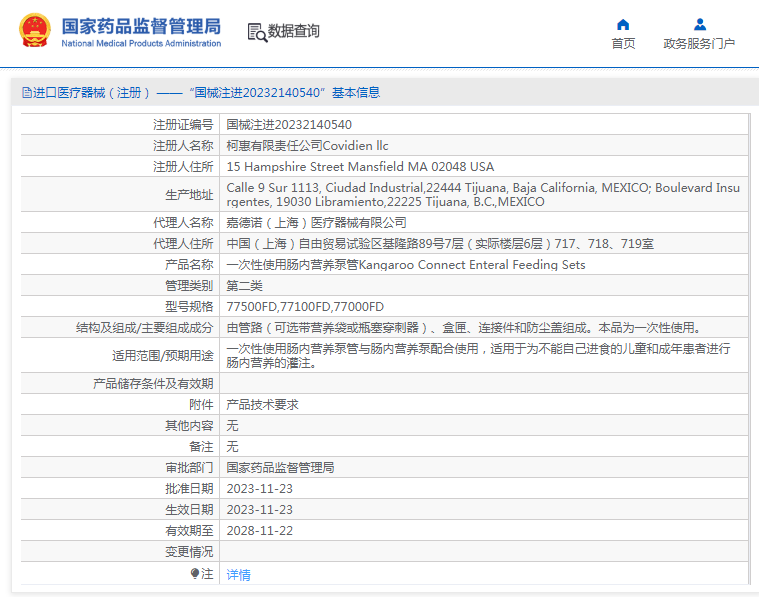The width and height of the screenshot is (759, 597).
Task: Click the 适用范围/预期用途 label
Action: point(163,356)
